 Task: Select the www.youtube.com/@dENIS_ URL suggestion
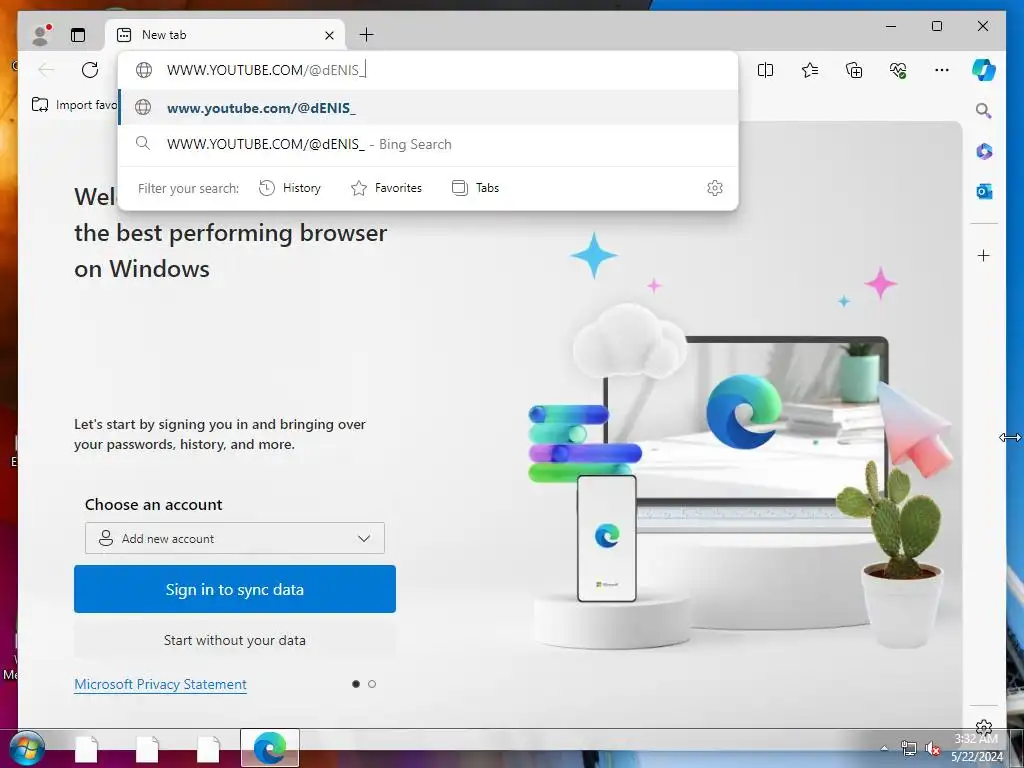(x=428, y=108)
